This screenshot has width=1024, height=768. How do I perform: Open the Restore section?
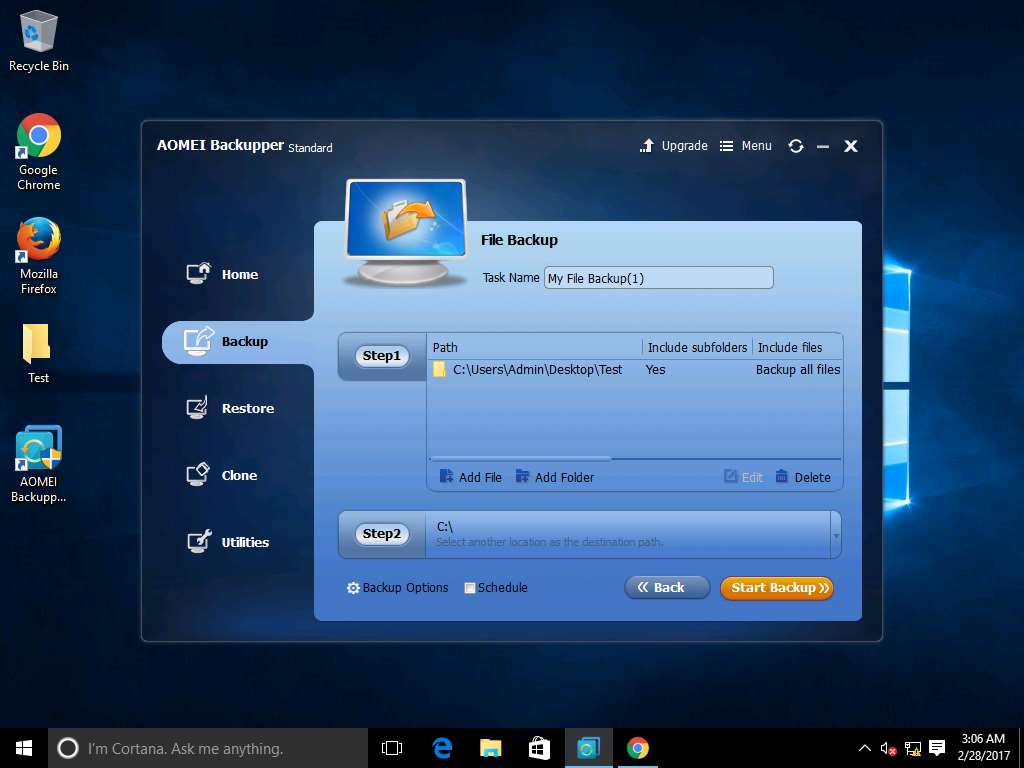(231, 408)
